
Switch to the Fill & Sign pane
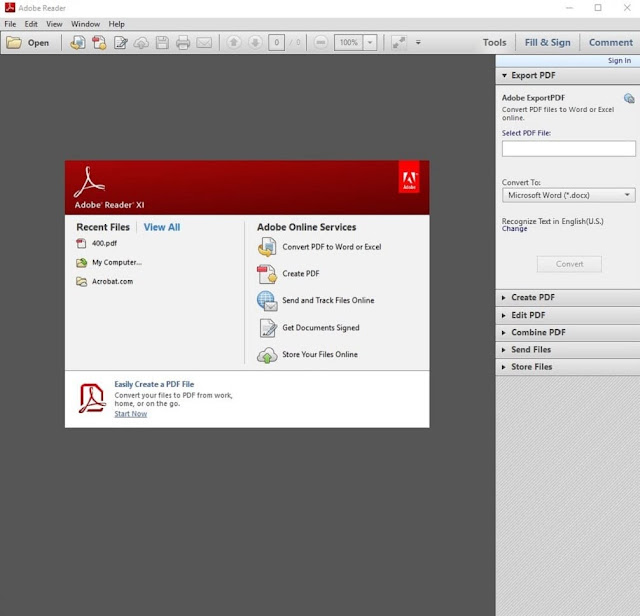click(547, 43)
